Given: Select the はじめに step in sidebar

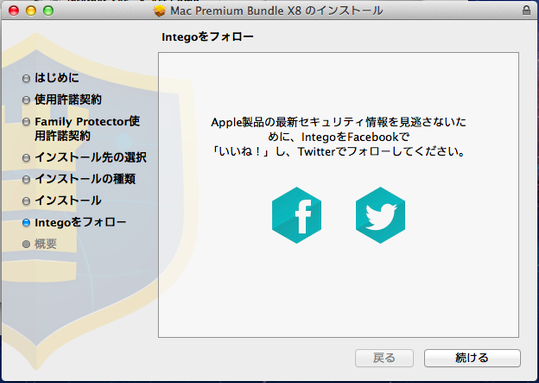Looking at the screenshot, I should 57,78.
